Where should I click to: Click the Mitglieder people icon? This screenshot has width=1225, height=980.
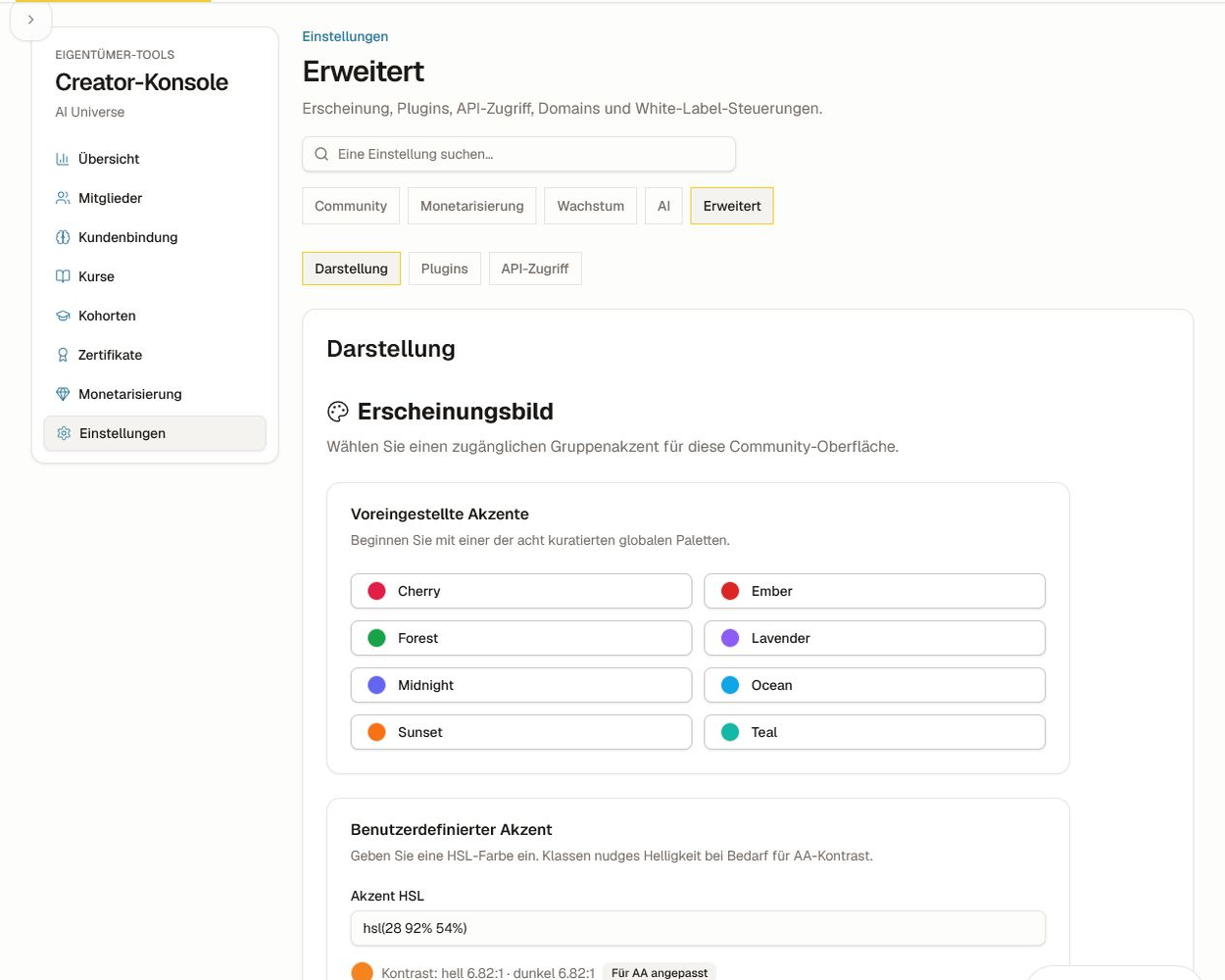pyautogui.click(x=63, y=198)
